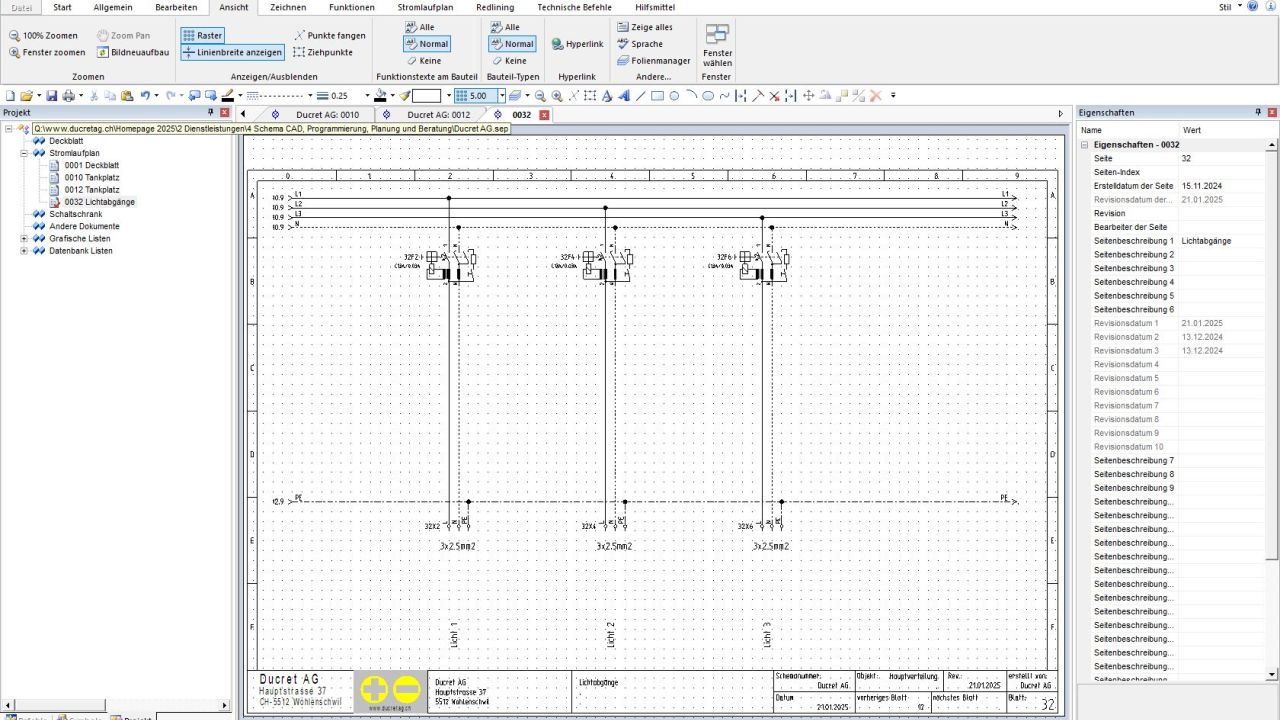Enable Punkte fangen snapping
Screen dimensions: 1280x720
[329, 35]
